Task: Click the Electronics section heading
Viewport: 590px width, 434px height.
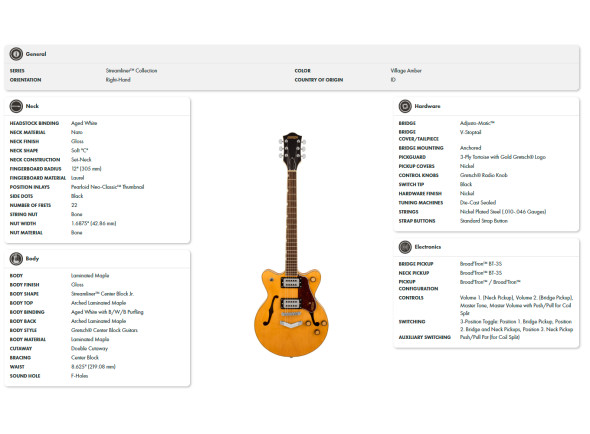Action: click(428, 247)
